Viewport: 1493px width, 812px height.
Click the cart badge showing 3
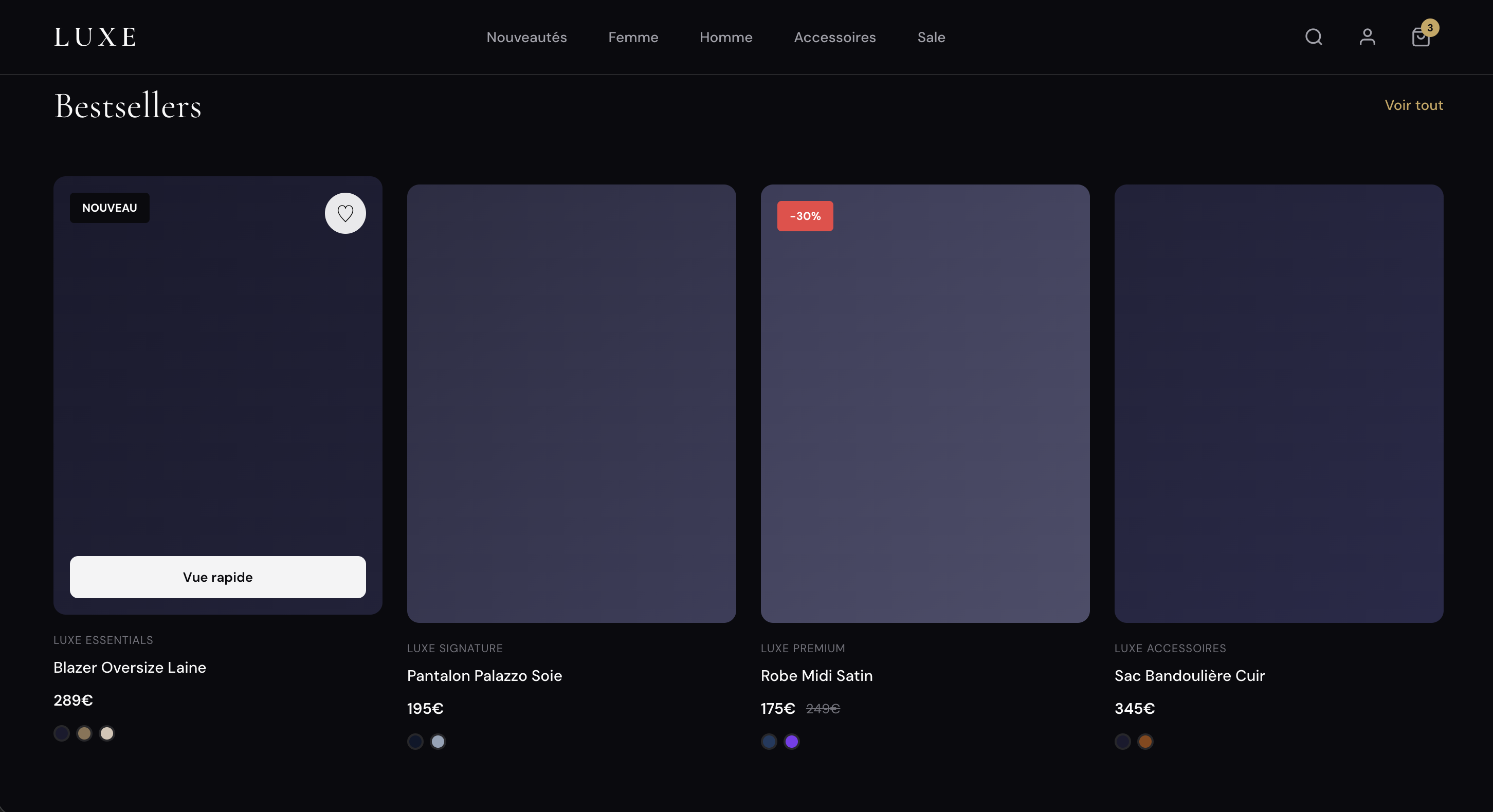pyautogui.click(x=1430, y=27)
